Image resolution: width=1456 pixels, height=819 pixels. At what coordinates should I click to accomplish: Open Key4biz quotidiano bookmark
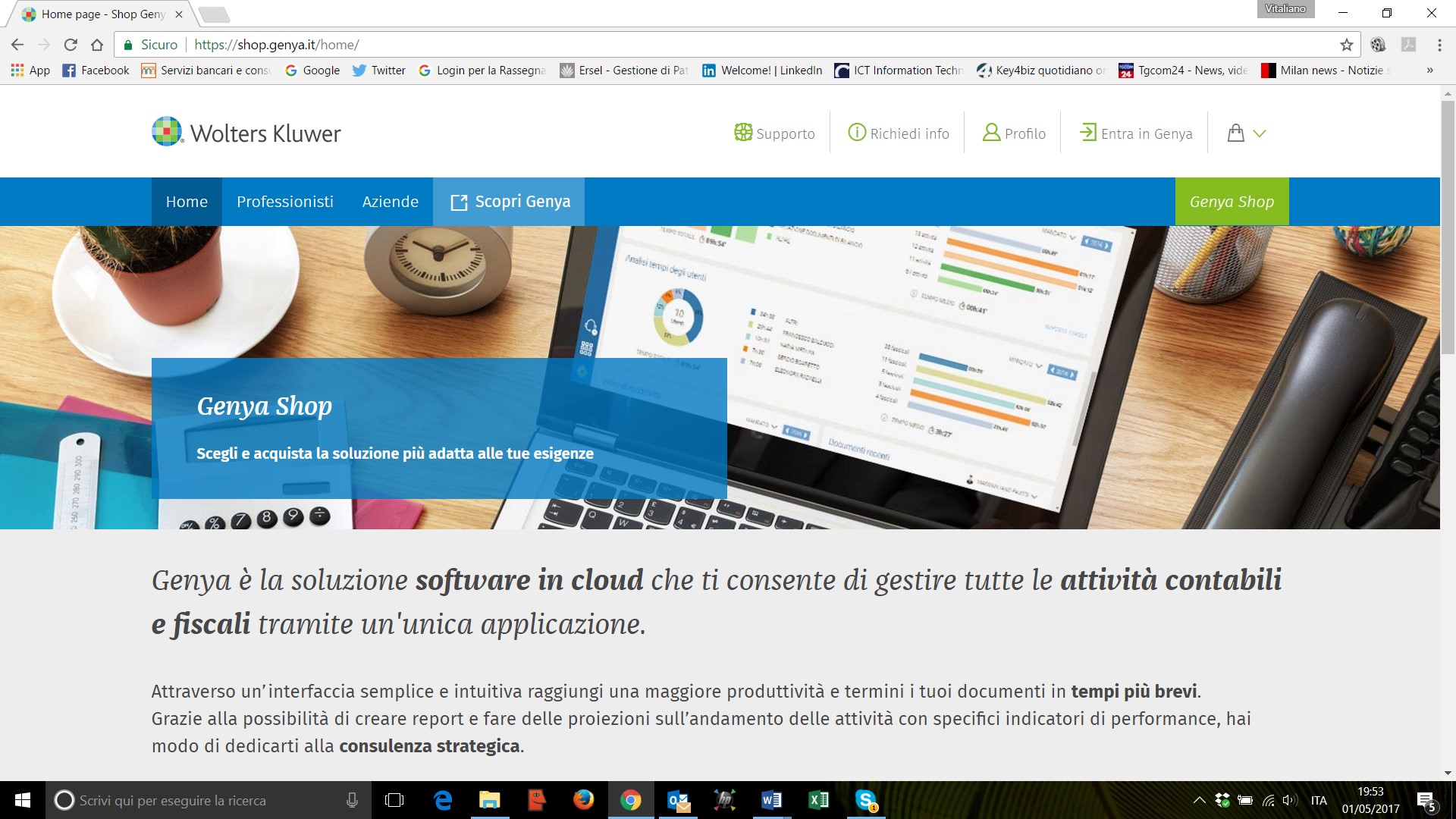1041,71
